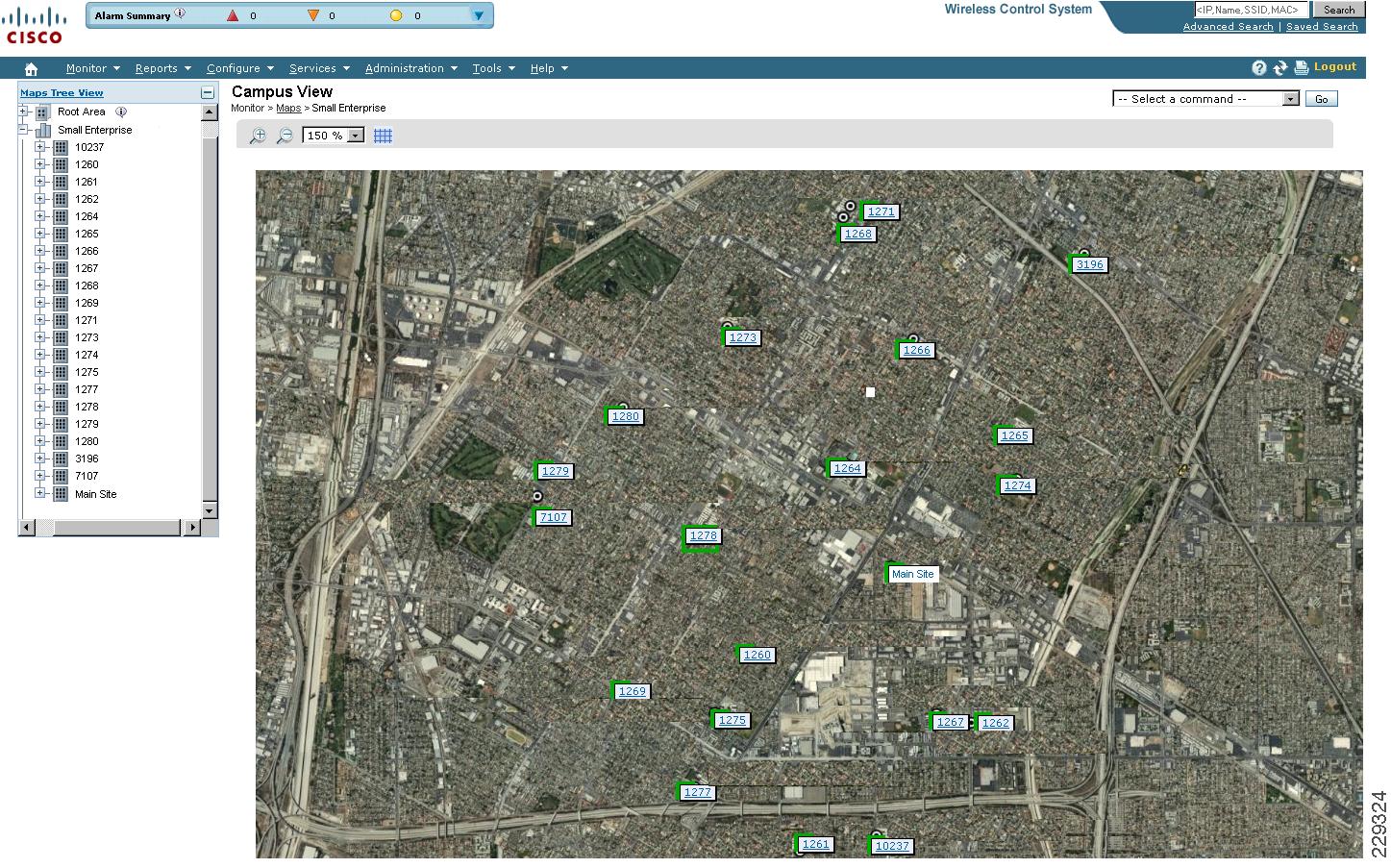
Task: Expand the Alarm Summary dropdown arrow
Action: pos(478,15)
